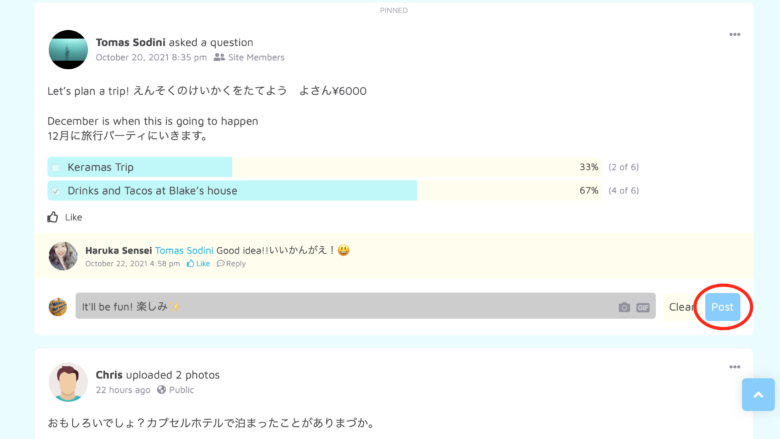Toggle Drinks and Tacos at Blake's house checkbox
Screen dimensions: 780x439
pyautogui.click(x=56, y=191)
